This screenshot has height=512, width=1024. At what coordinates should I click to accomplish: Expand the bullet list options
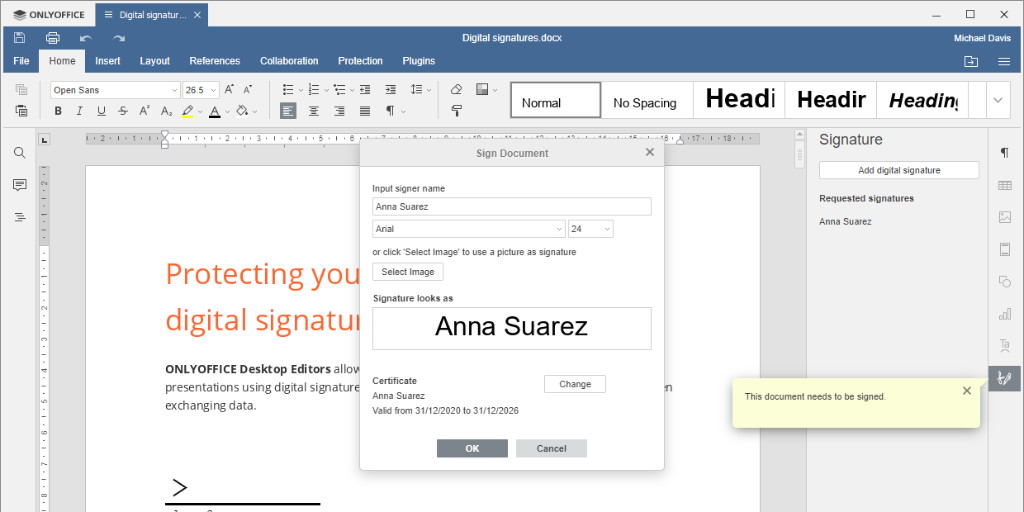pos(300,90)
